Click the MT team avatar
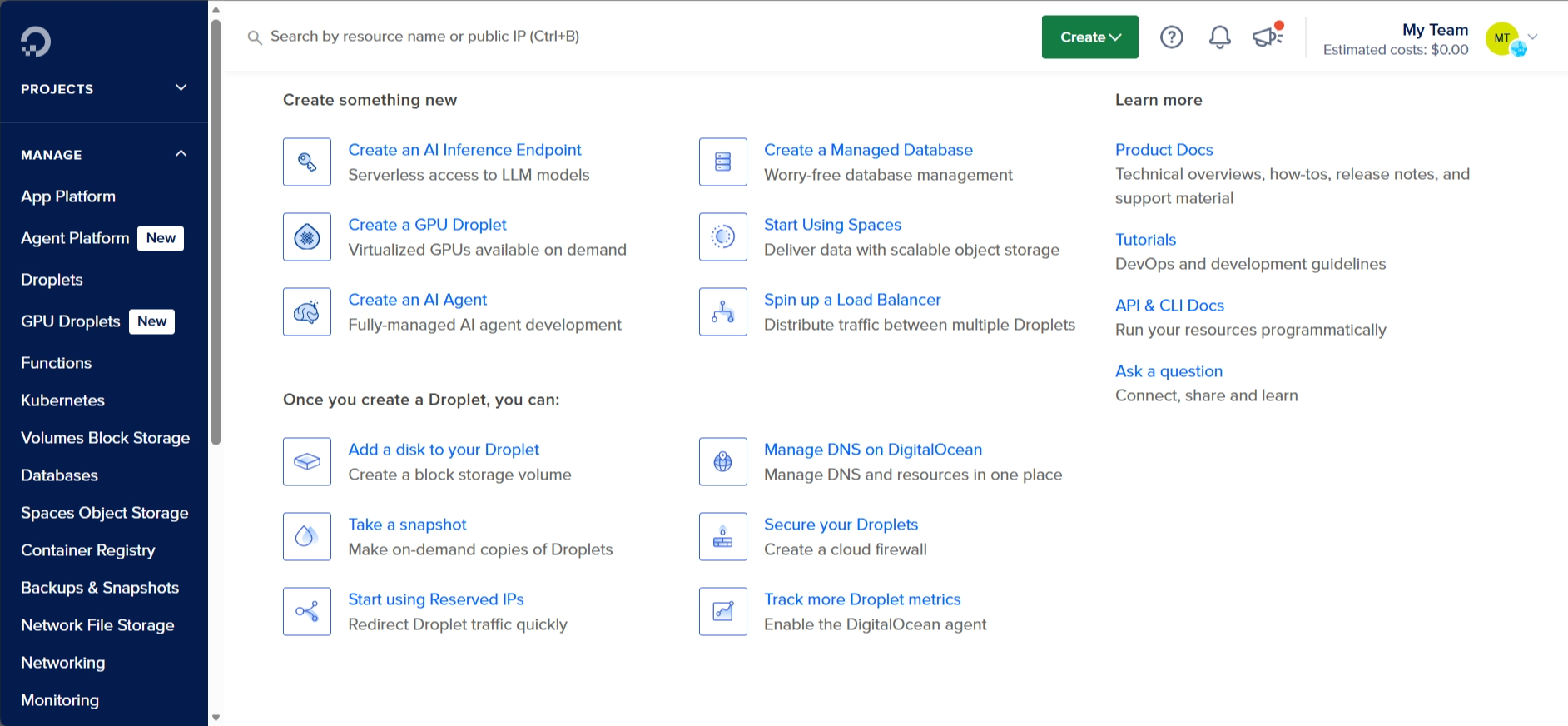Viewport: 1568px width, 726px height. (x=1502, y=37)
